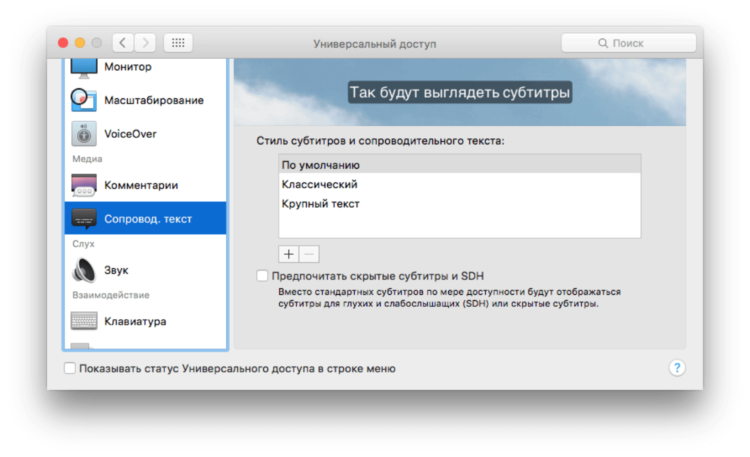
Task: Choose the Крупный текст subtitle style
Action: point(460,204)
